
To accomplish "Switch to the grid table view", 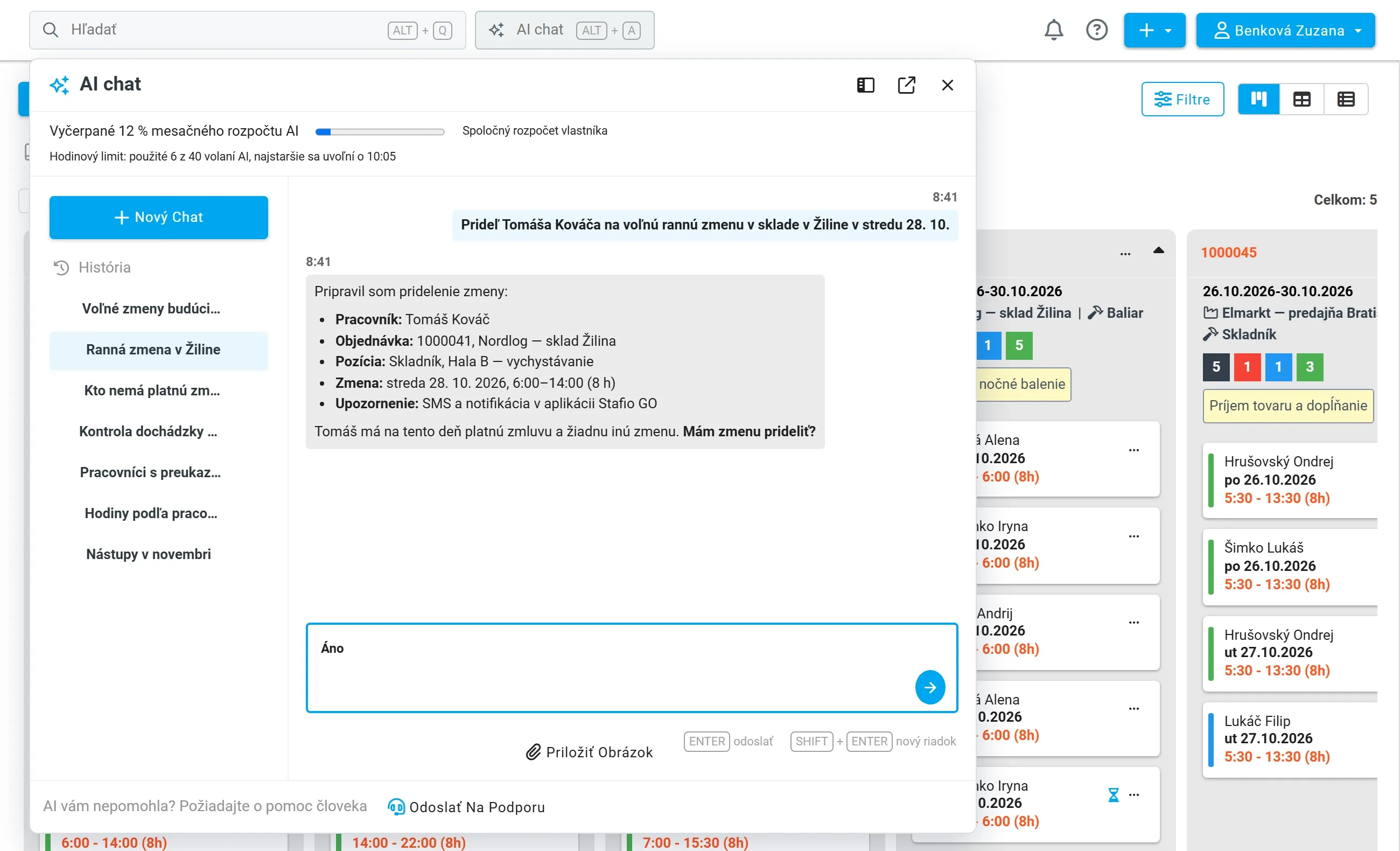I will (x=1301, y=100).
